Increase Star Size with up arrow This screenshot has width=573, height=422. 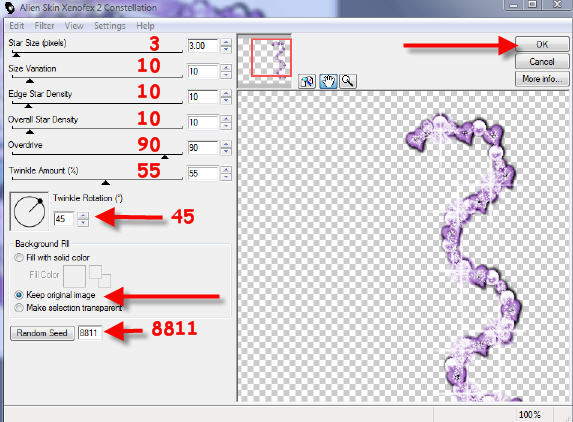[x=226, y=42]
